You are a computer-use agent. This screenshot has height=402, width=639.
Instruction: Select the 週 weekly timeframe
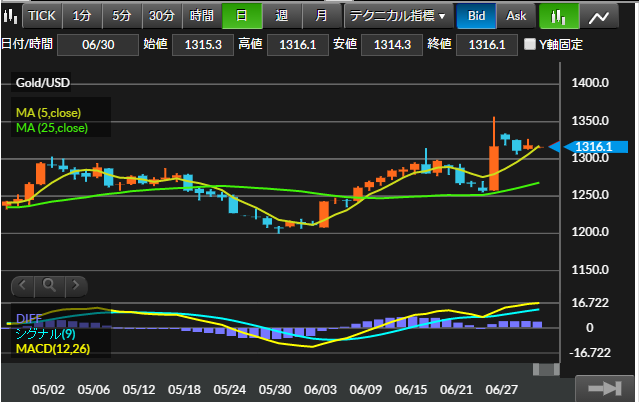point(282,16)
